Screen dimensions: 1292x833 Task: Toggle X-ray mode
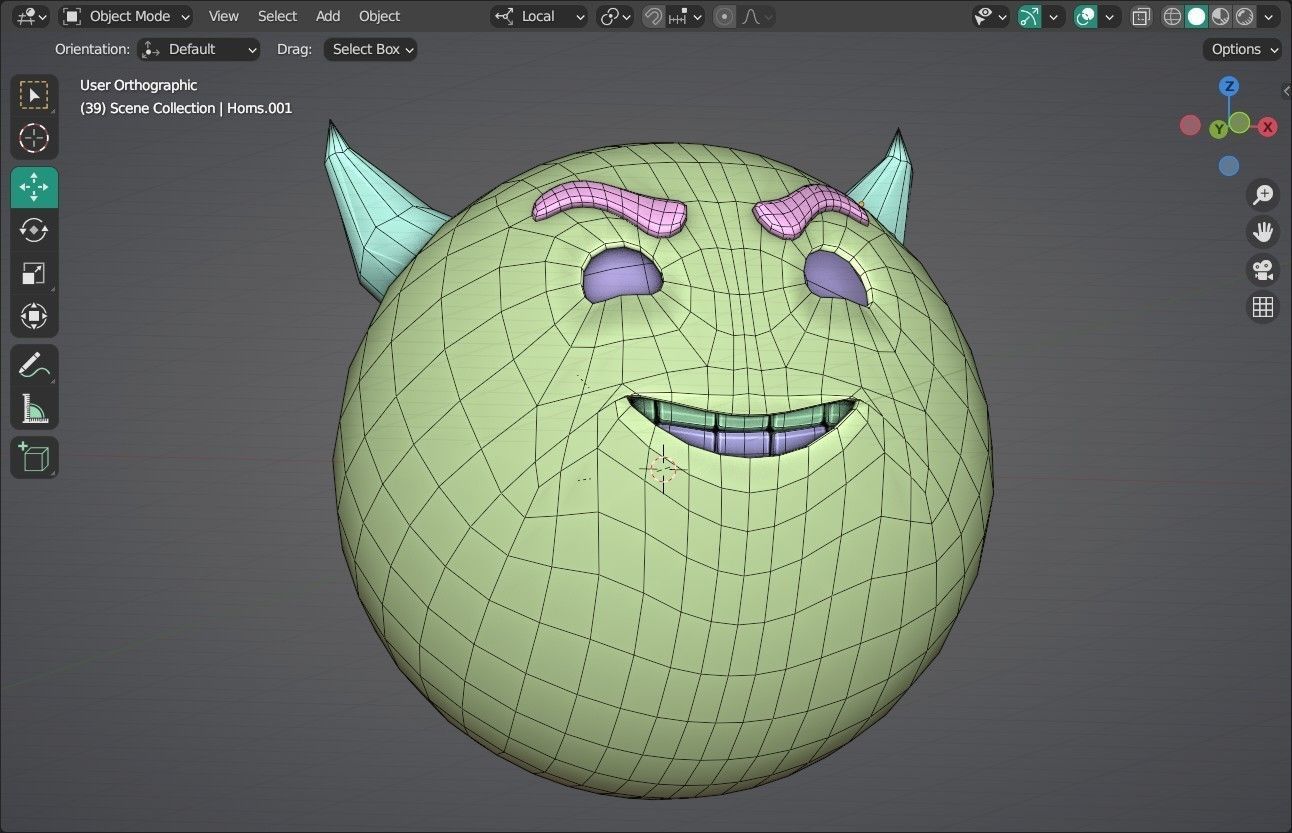pos(1141,16)
